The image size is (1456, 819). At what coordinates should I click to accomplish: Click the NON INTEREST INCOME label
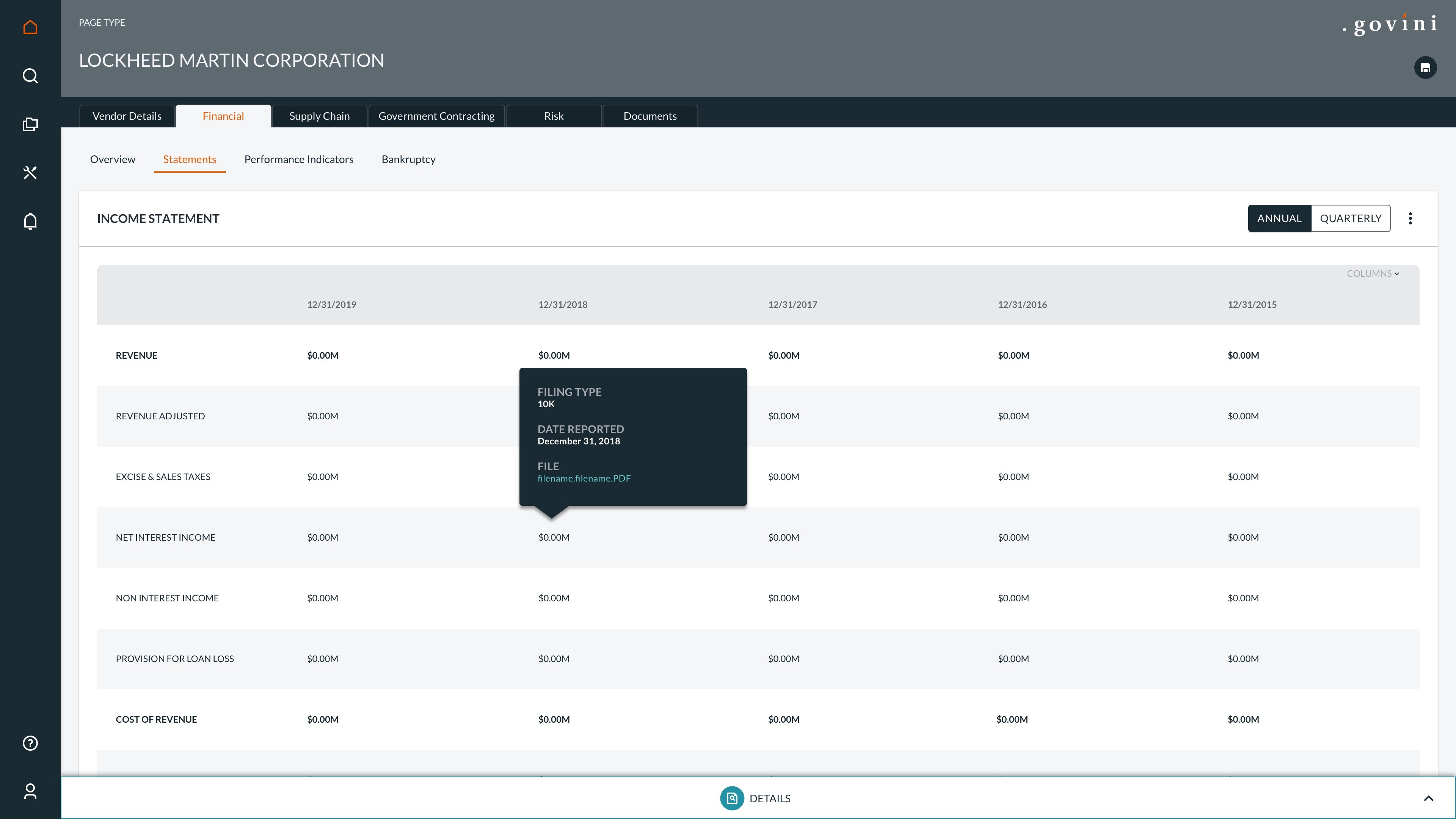click(167, 598)
